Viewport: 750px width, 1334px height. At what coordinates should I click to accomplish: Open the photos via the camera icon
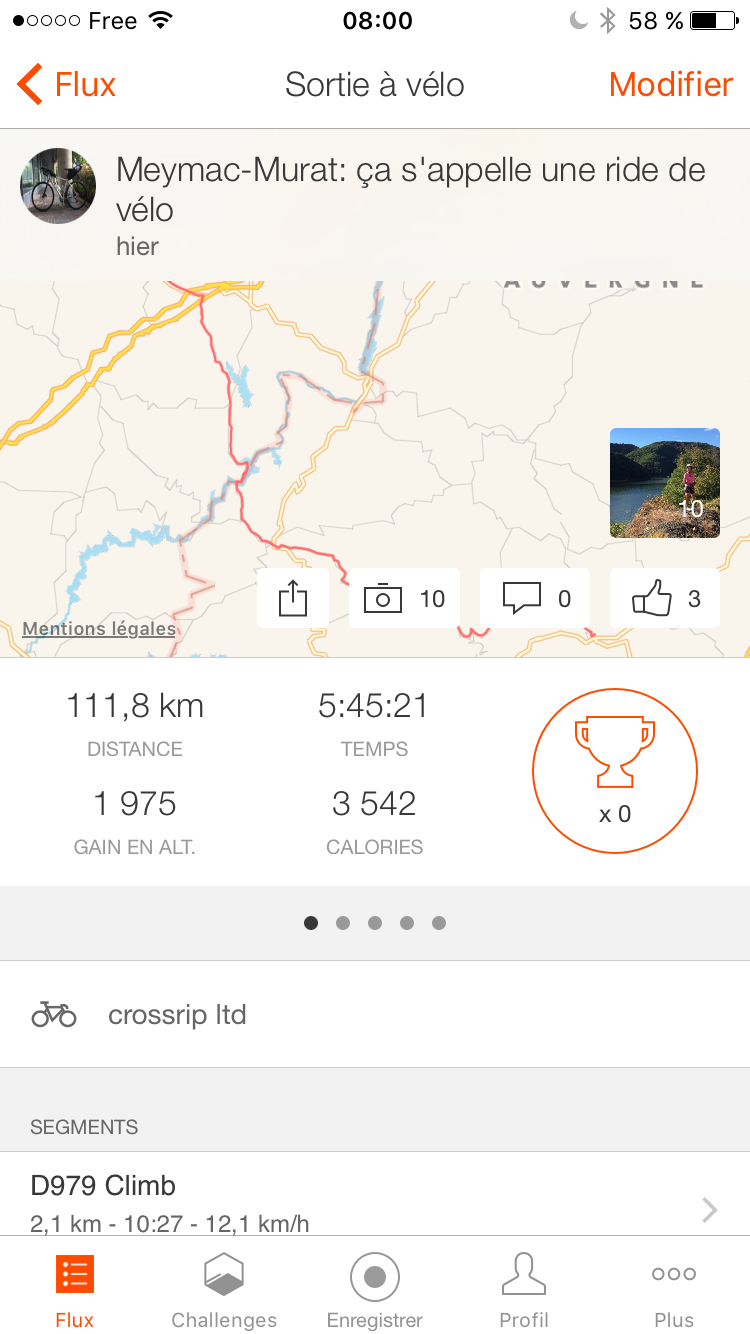coord(383,599)
